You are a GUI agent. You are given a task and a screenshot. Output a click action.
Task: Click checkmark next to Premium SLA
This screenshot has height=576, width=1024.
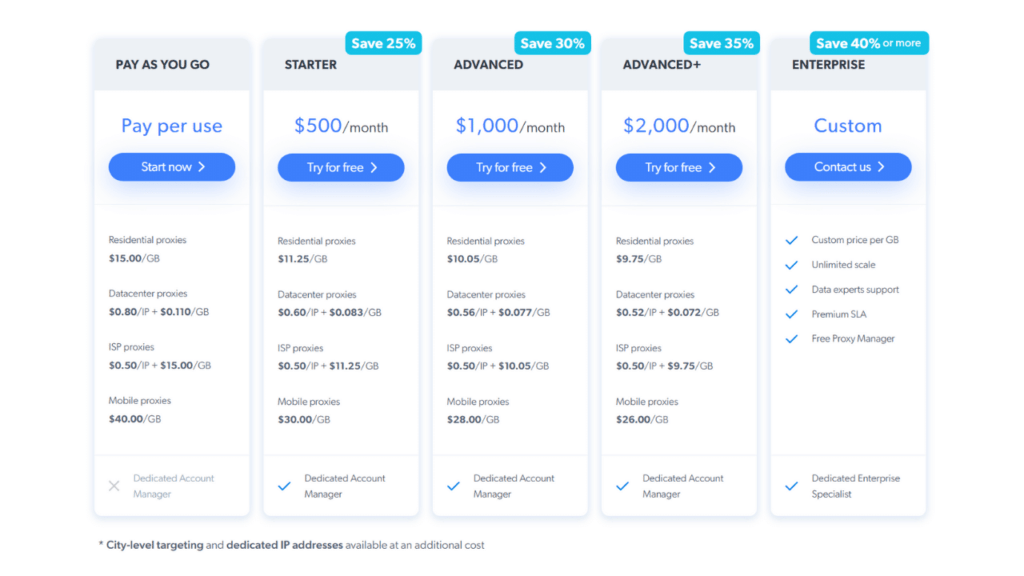coord(792,314)
